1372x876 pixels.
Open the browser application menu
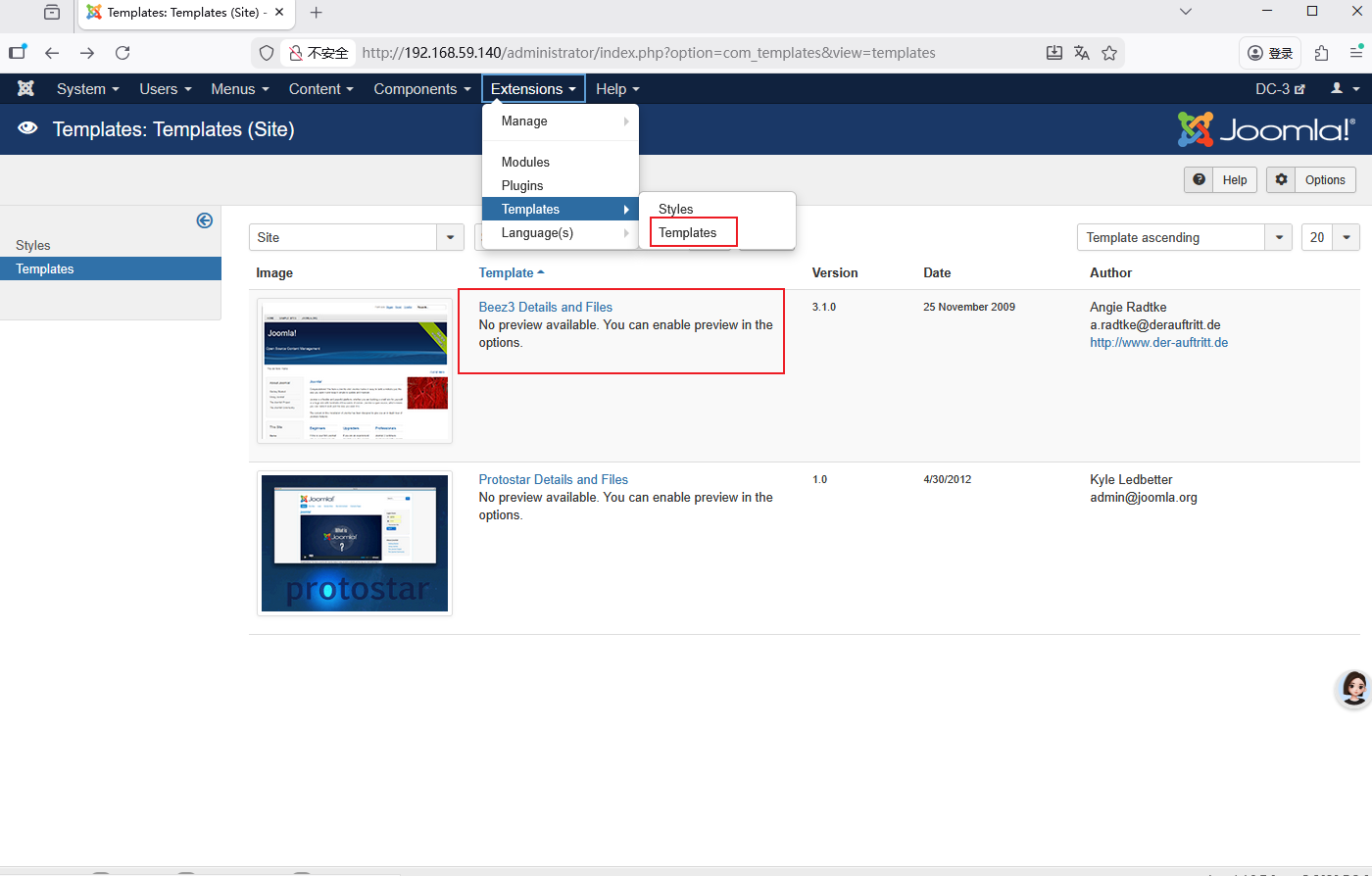(1355, 53)
